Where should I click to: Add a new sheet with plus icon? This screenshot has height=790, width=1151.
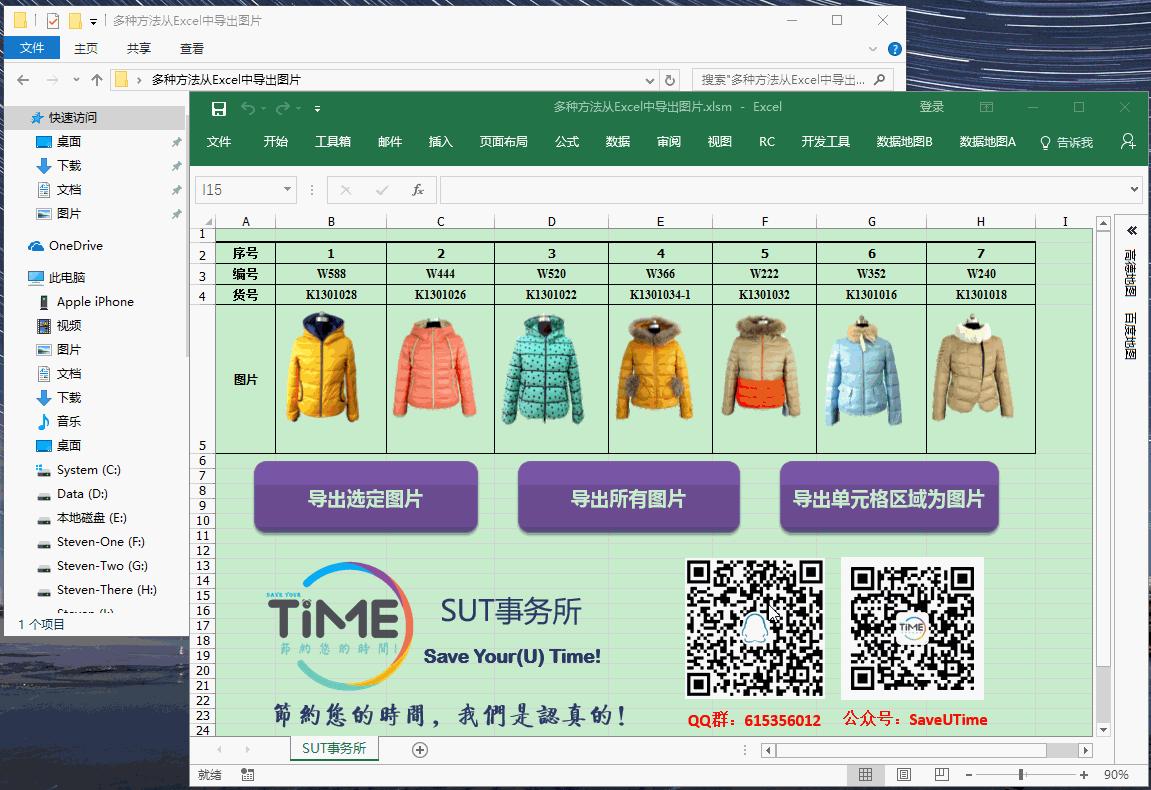tap(420, 750)
